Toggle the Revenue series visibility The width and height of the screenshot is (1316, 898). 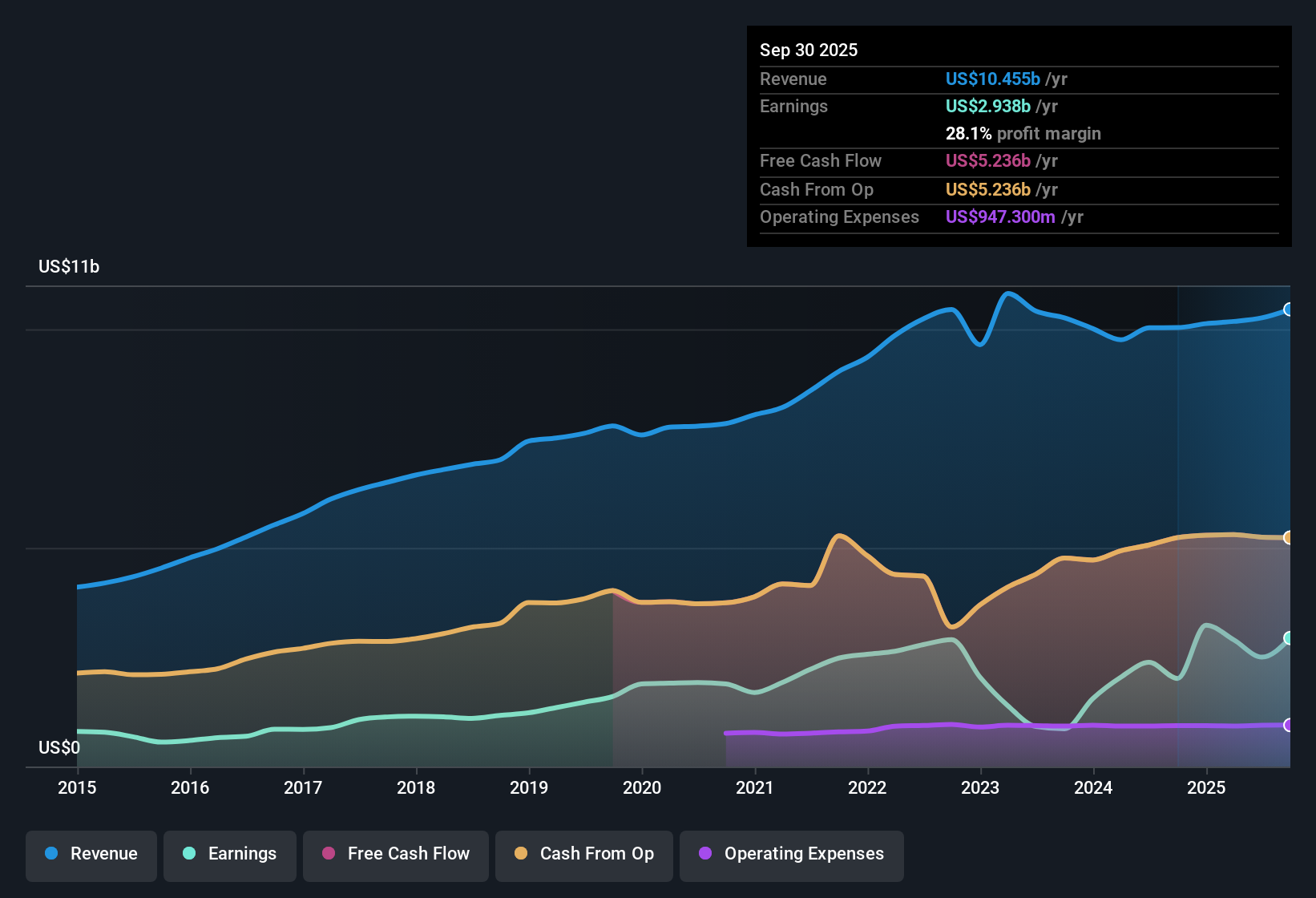[x=91, y=854]
